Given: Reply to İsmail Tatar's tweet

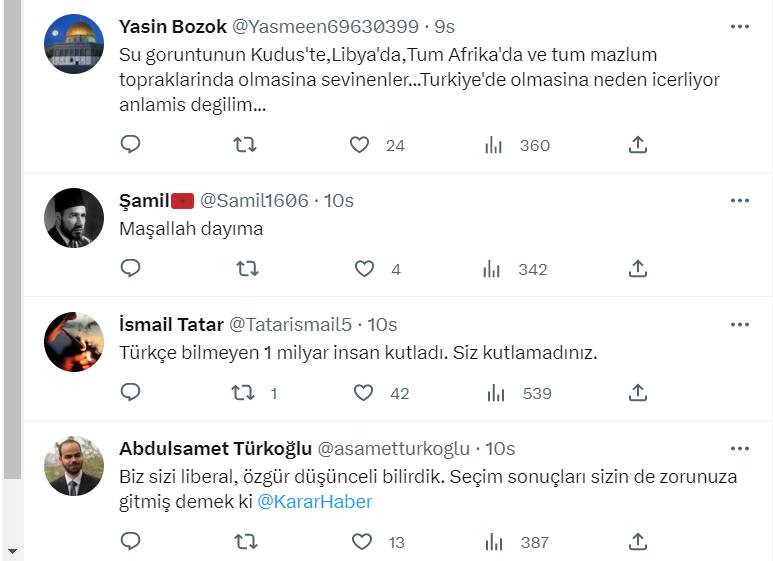Looking at the screenshot, I should click(x=131, y=393).
